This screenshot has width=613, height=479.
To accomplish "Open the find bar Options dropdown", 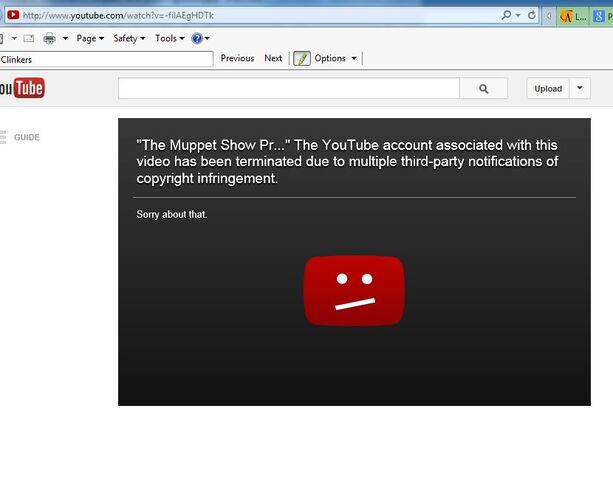I will point(336,58).
